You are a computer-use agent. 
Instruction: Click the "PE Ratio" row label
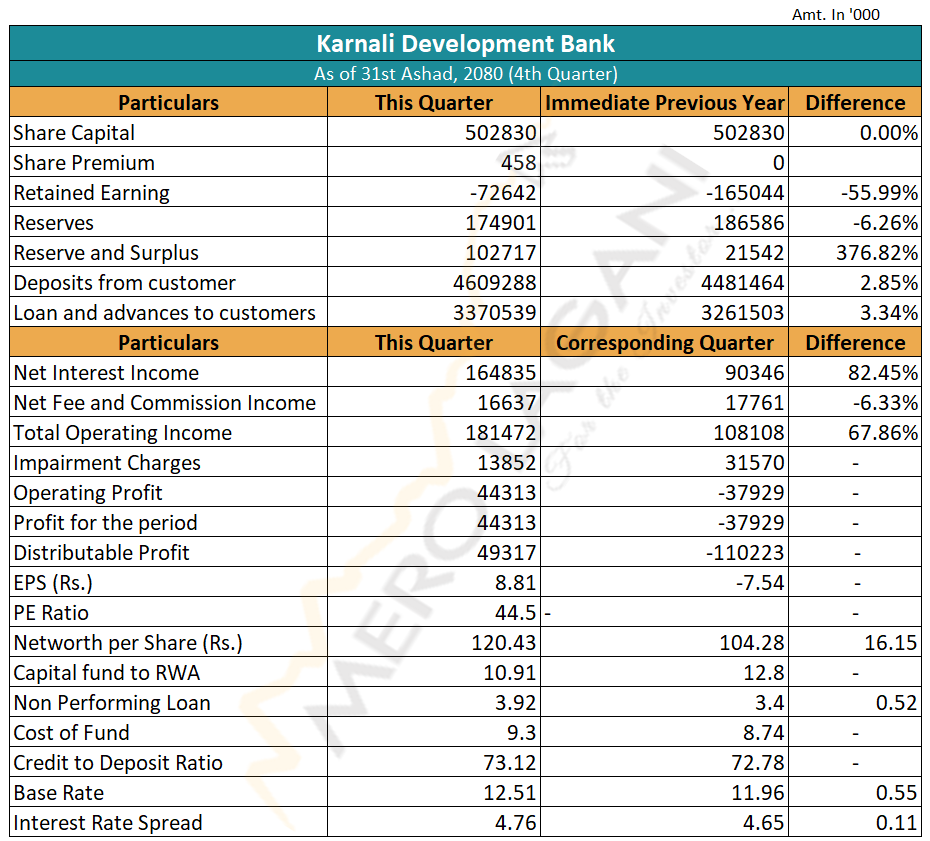pos(51,613)
